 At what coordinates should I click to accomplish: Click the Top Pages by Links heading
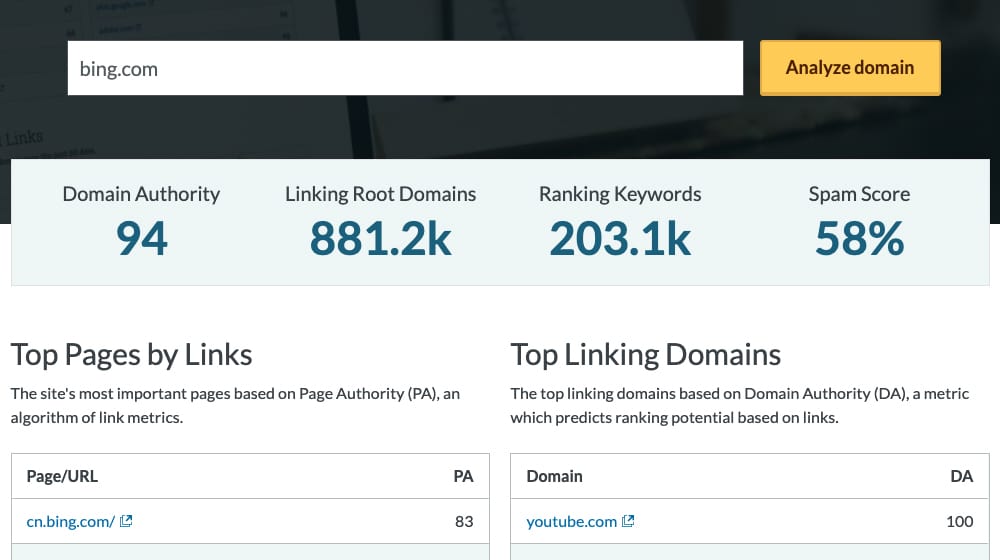tap(131, 355)
